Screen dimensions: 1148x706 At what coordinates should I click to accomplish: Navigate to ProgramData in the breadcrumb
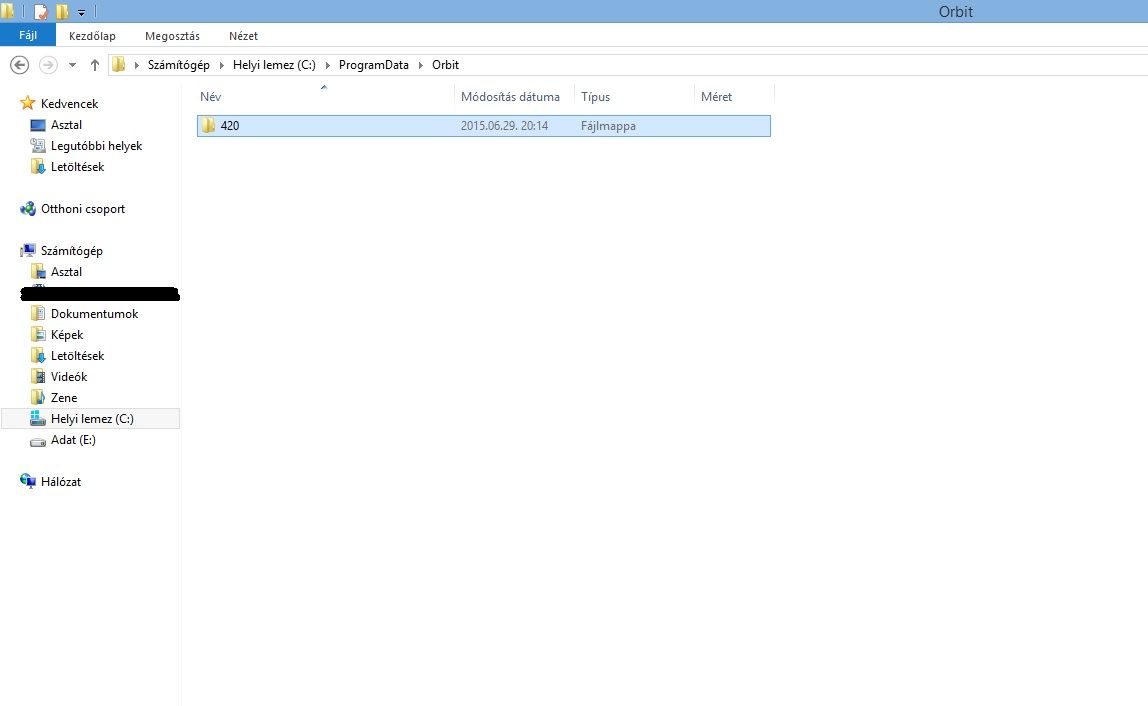pos(373,64)
